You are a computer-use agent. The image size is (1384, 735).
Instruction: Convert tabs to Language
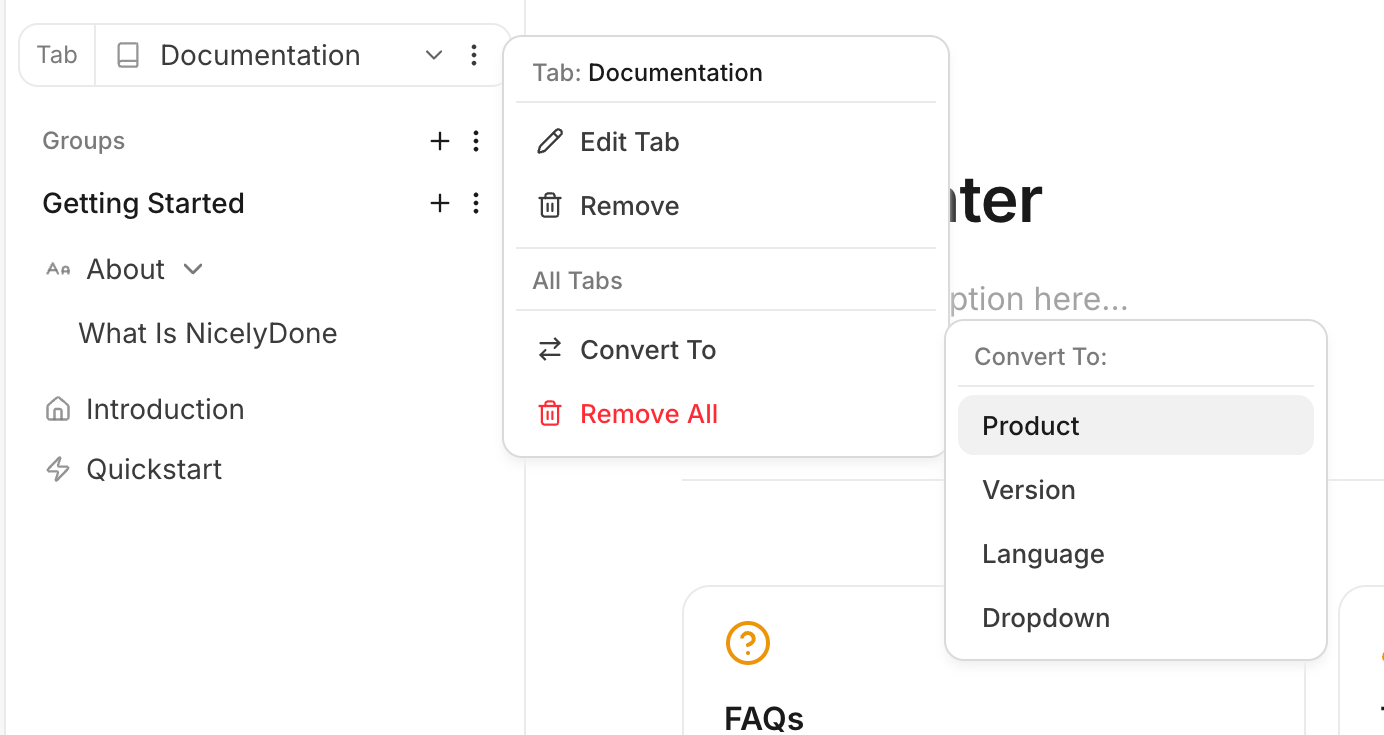click(x=1136, y=554)
